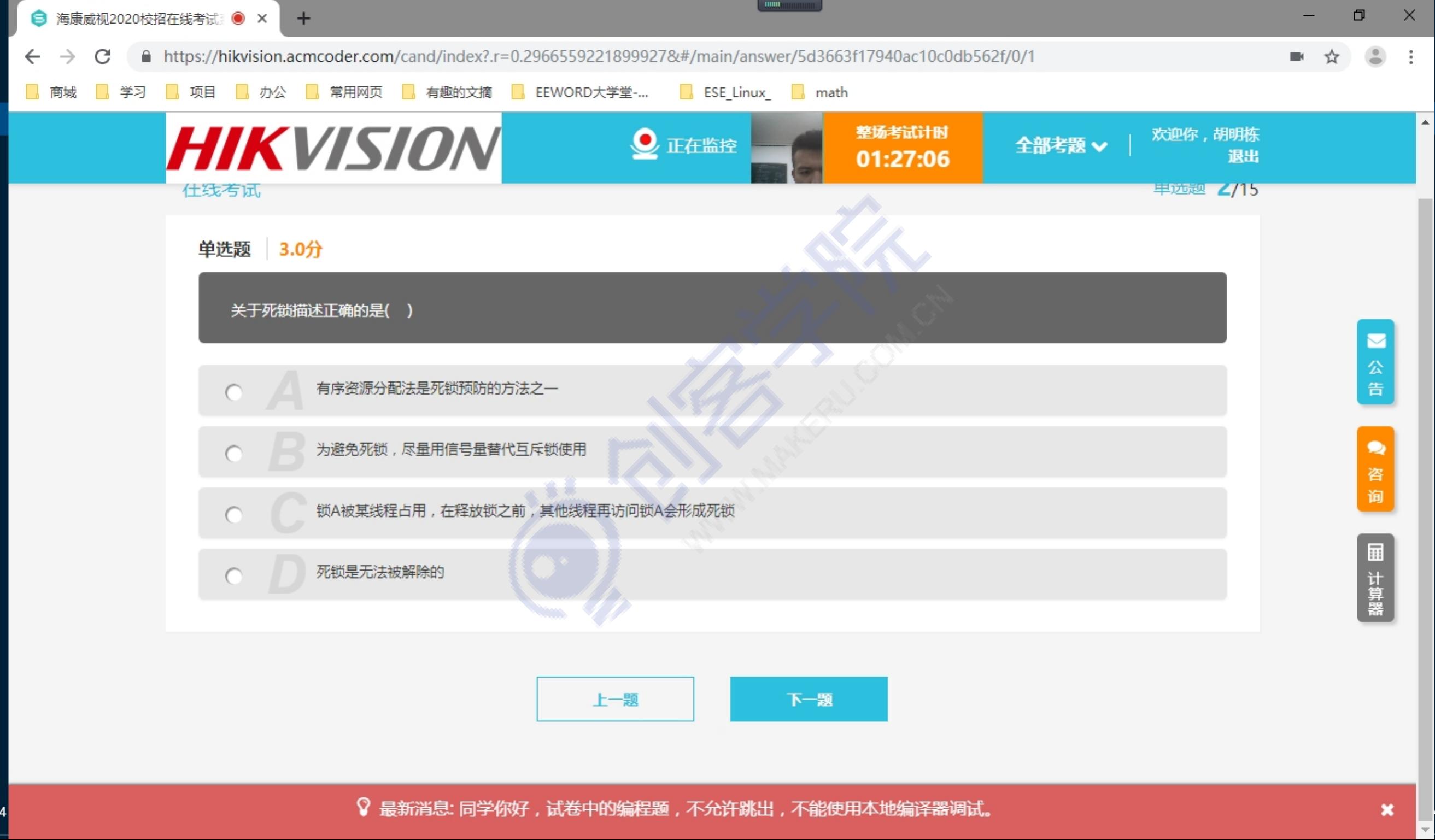1435x840 pixels.
Task: Bookmark this page with the star icon
Action: tap(1331, 56)
